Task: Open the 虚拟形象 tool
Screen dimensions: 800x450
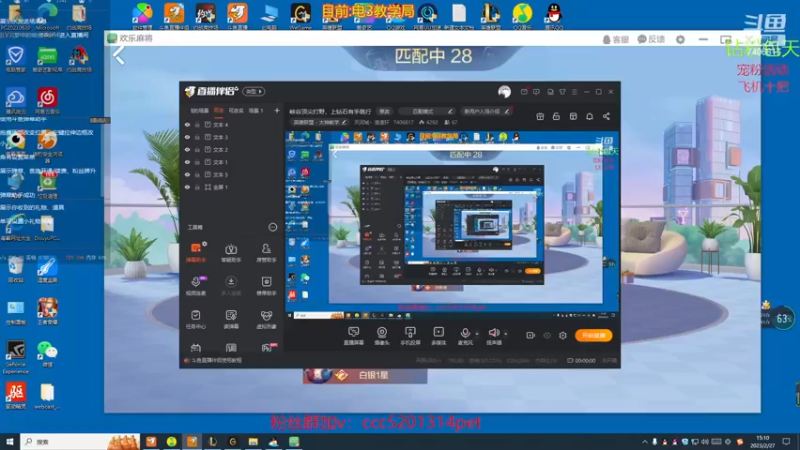Action: point(266,319)
